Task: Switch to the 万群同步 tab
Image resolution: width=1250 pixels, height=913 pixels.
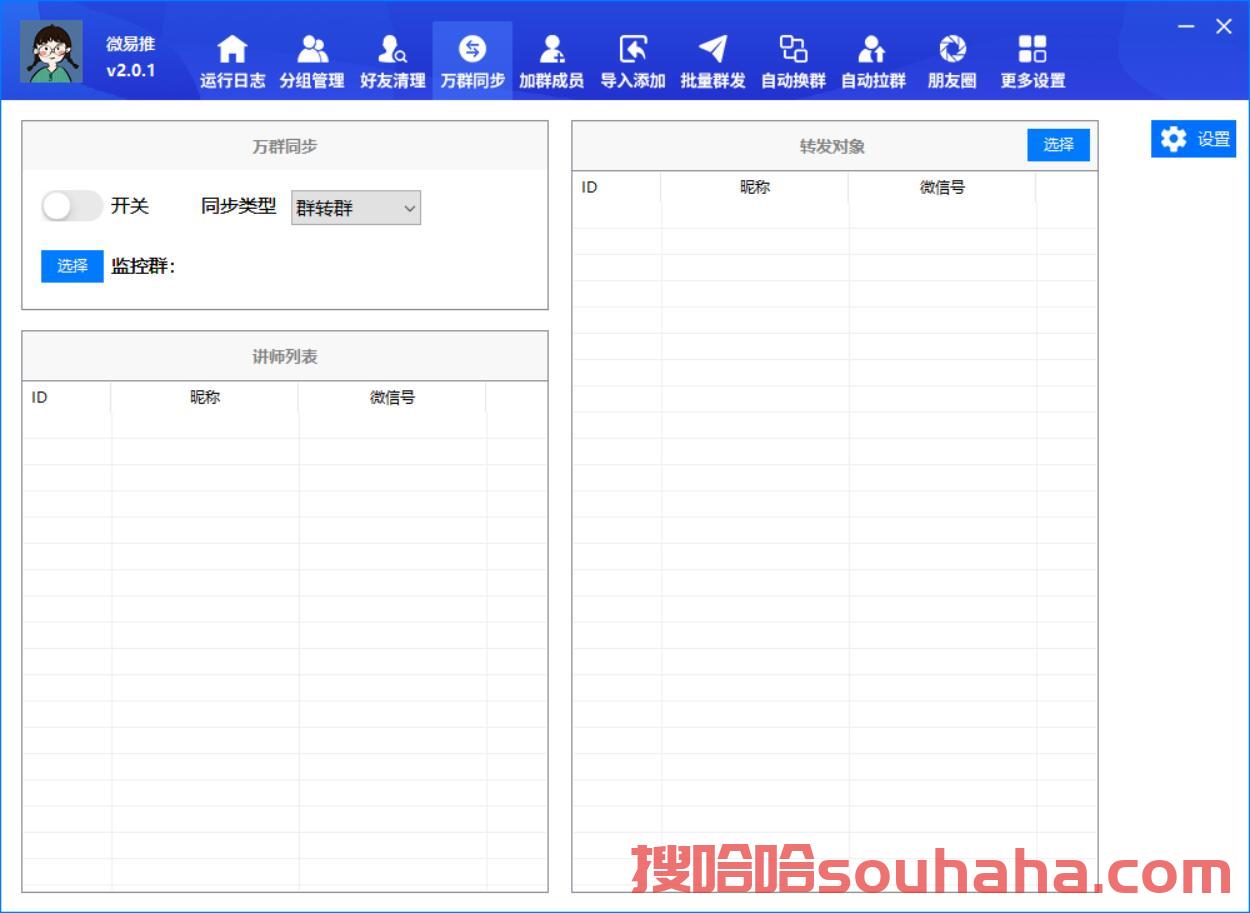Action: [472, 60]
